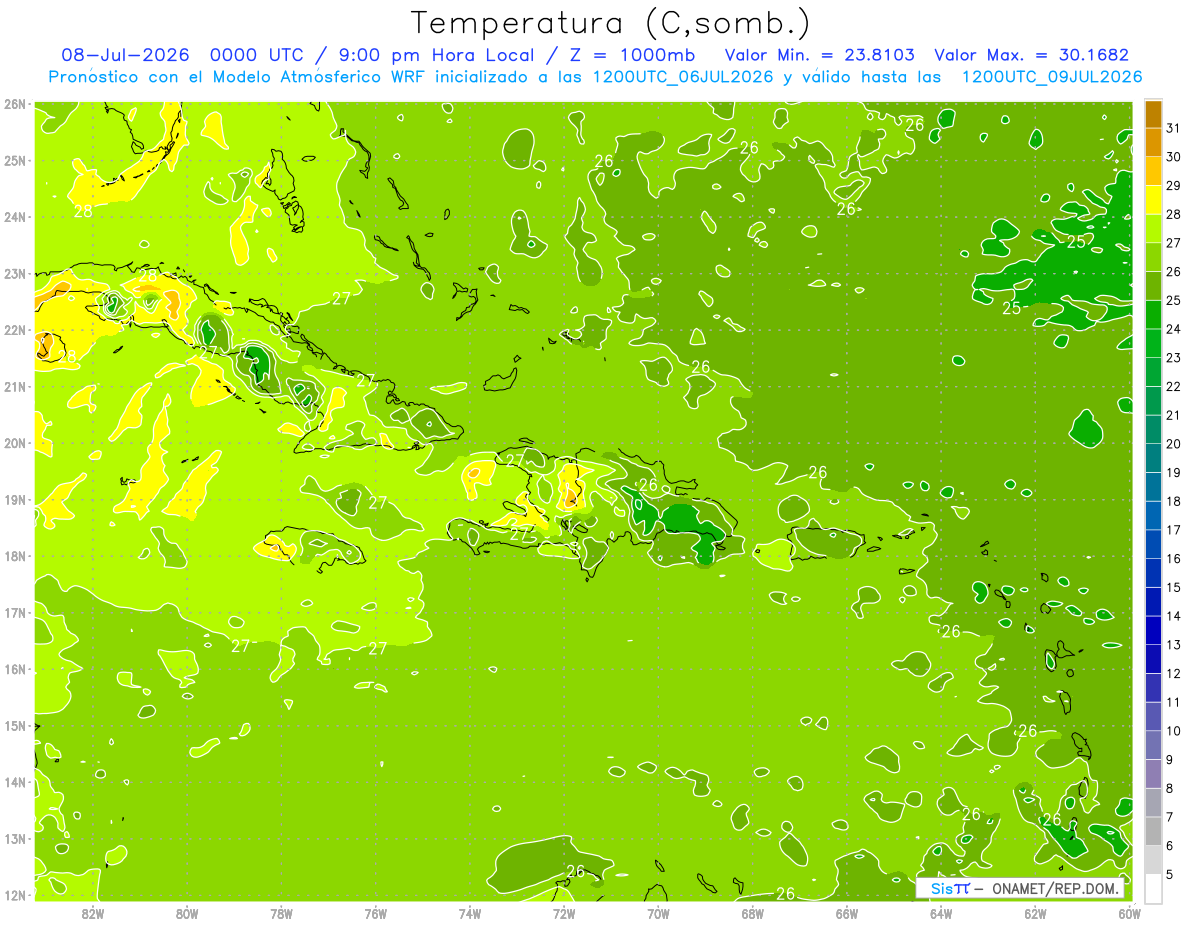The image size is (1200, 927).
Task: Click legend value "31" on the color bar
Action: pos(1174,128)
